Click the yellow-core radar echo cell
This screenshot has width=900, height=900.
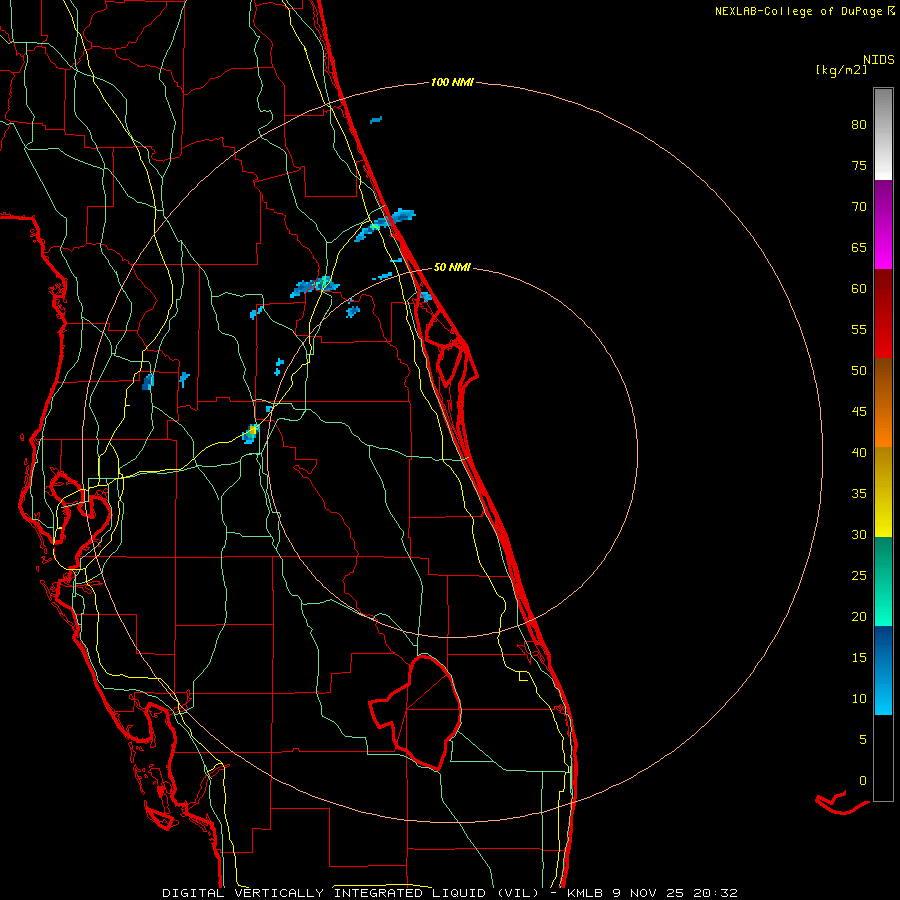[251, 433]
